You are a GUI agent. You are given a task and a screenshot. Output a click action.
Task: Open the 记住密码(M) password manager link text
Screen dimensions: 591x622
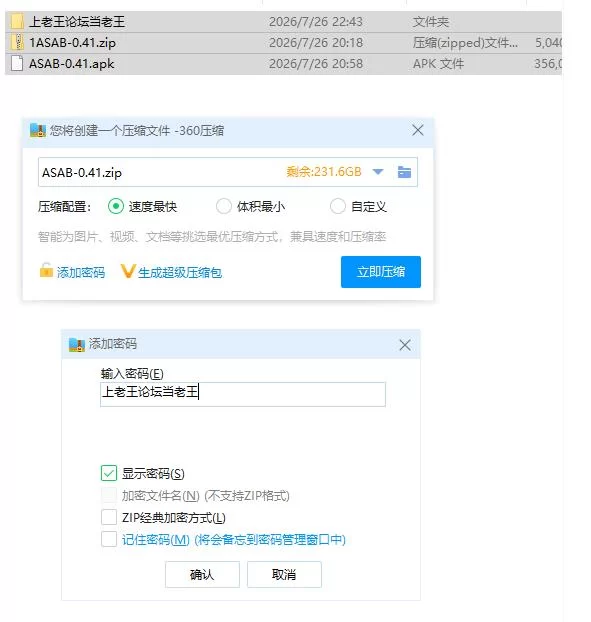tap(234, 539)
